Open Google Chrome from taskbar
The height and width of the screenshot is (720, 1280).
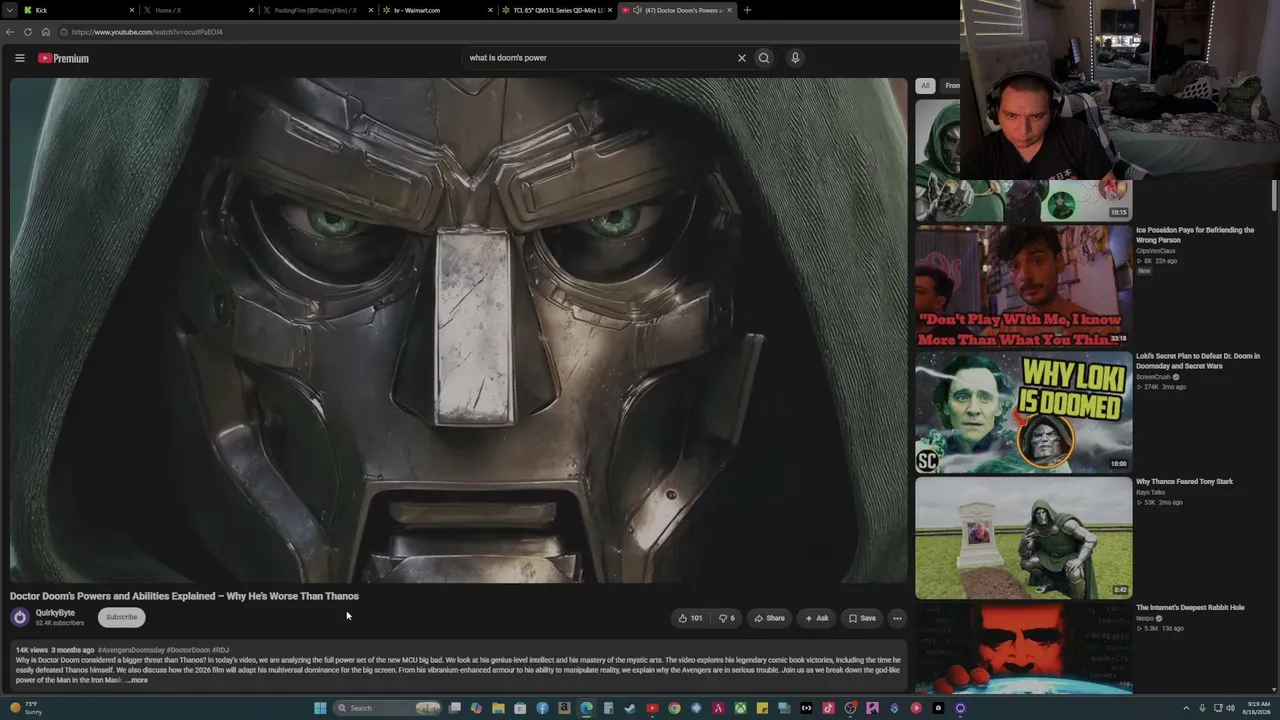pyautogui.click(x=674, y=708)
